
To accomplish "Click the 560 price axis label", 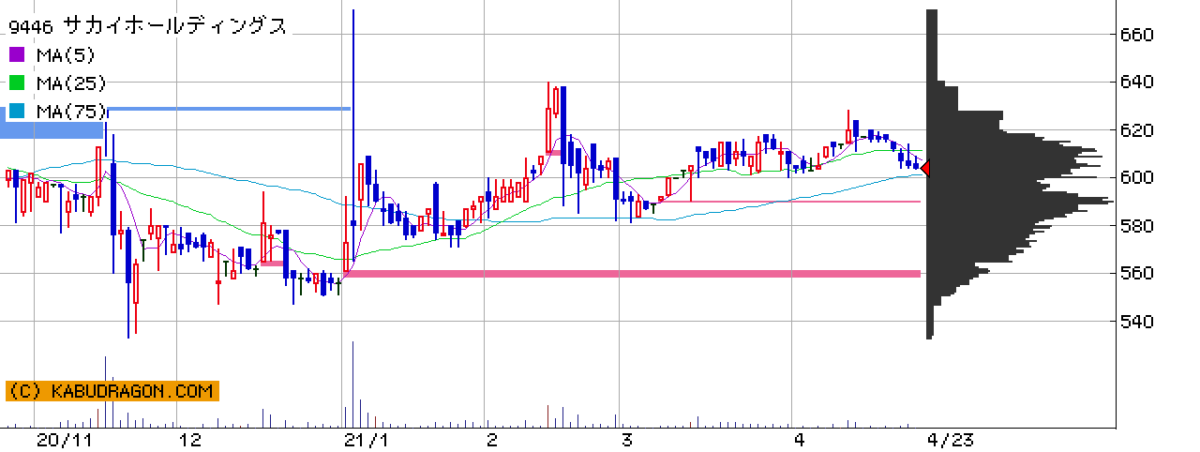I will click(x=1139, y=273).
